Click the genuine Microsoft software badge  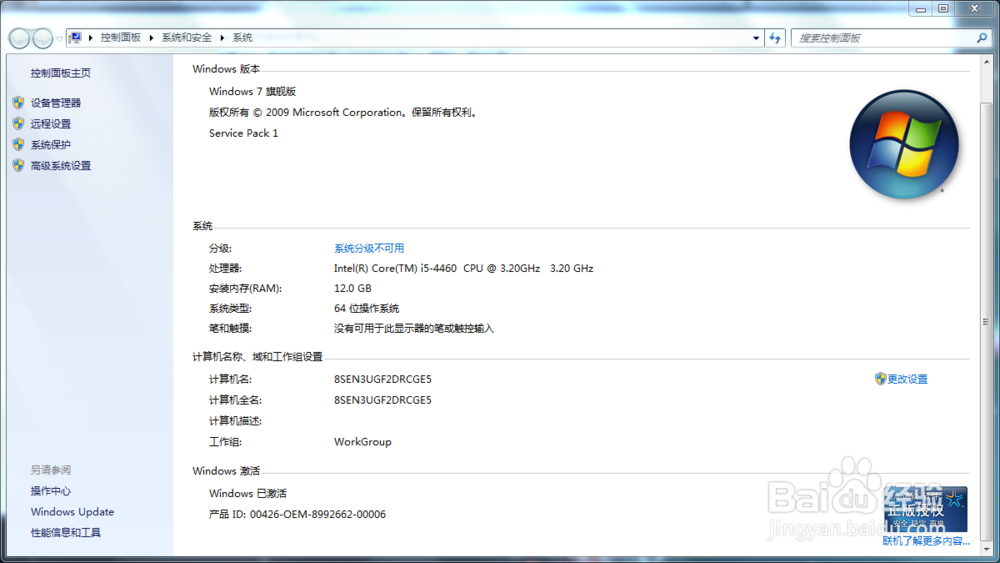925,509
